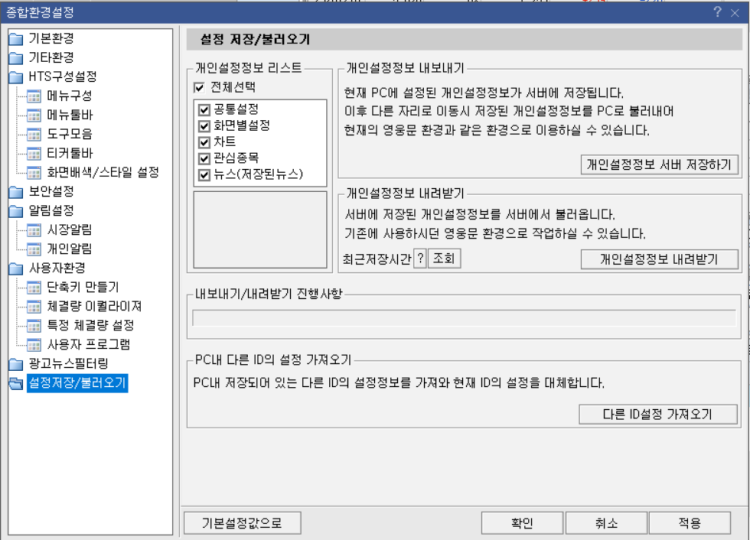Click the 조회 button

(444, 259)
